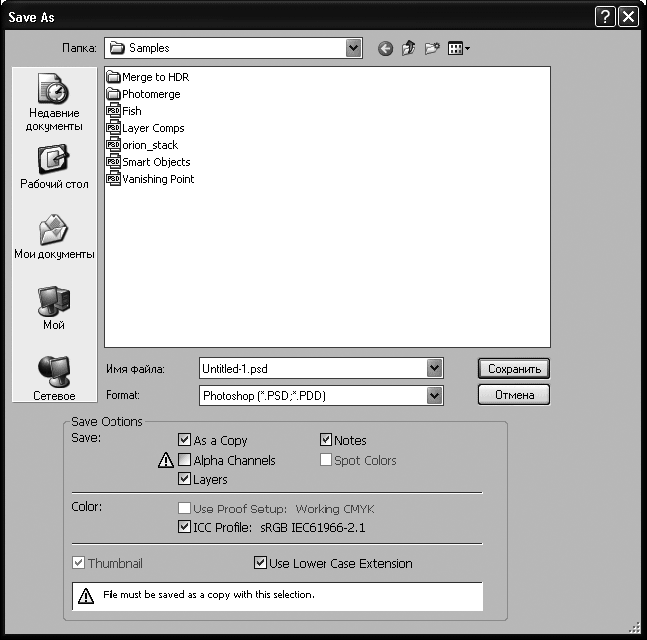Select the Fish PSD file
This screenshot has height=640, width=647.
click(x=124, y=111)
